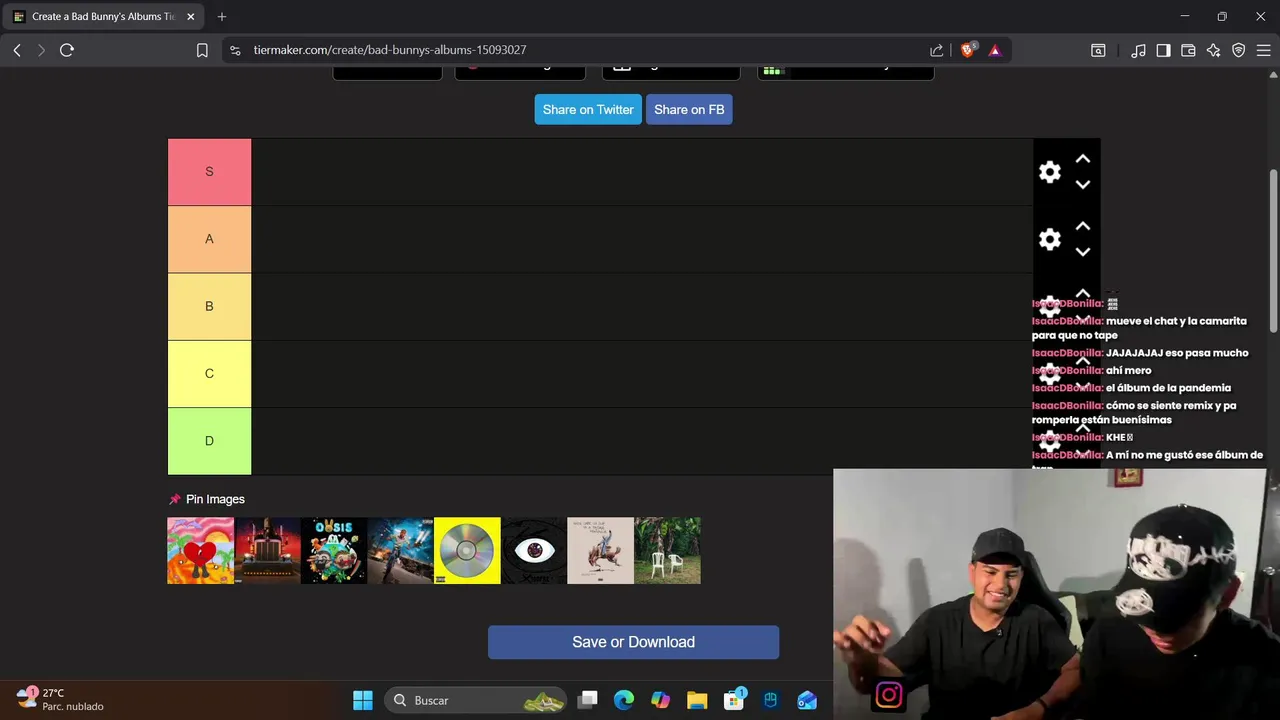1280x720 pixels.
Task: Open the Leo AI sparkle icon
Action: (x=1213, y=50)
